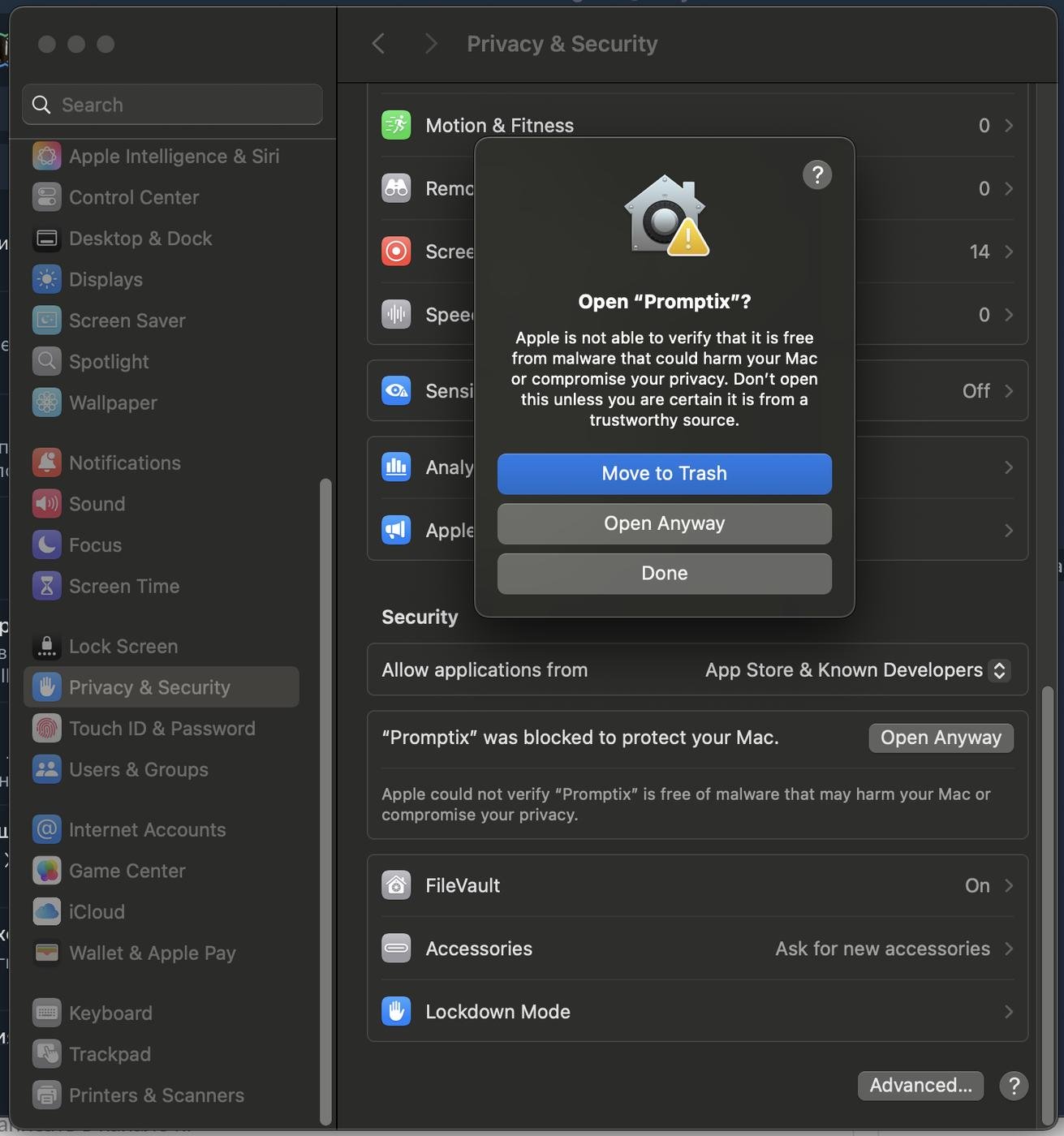Expand Accessories row chevron
Viewport: 1064px width, 1136px height.
[x=1009, y=949]
